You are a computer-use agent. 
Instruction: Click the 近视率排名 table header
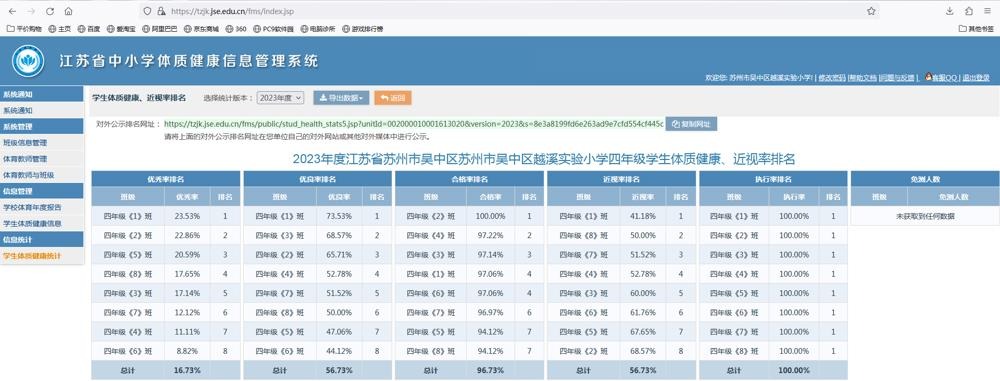click(x=621, y=179)
